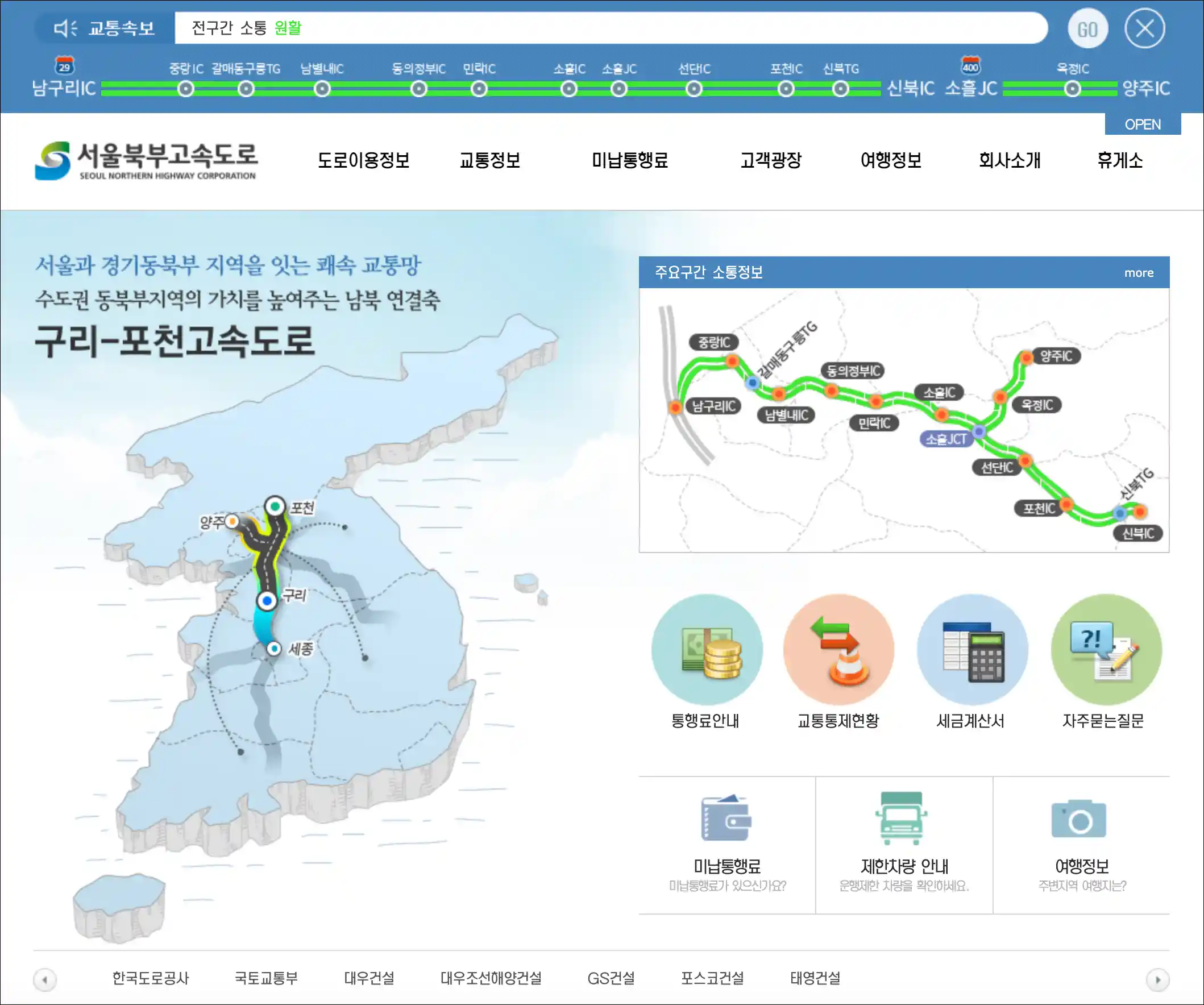Select the 포천IC marker on route bar
The image size is (1204, 1005).
click(786, 89)
